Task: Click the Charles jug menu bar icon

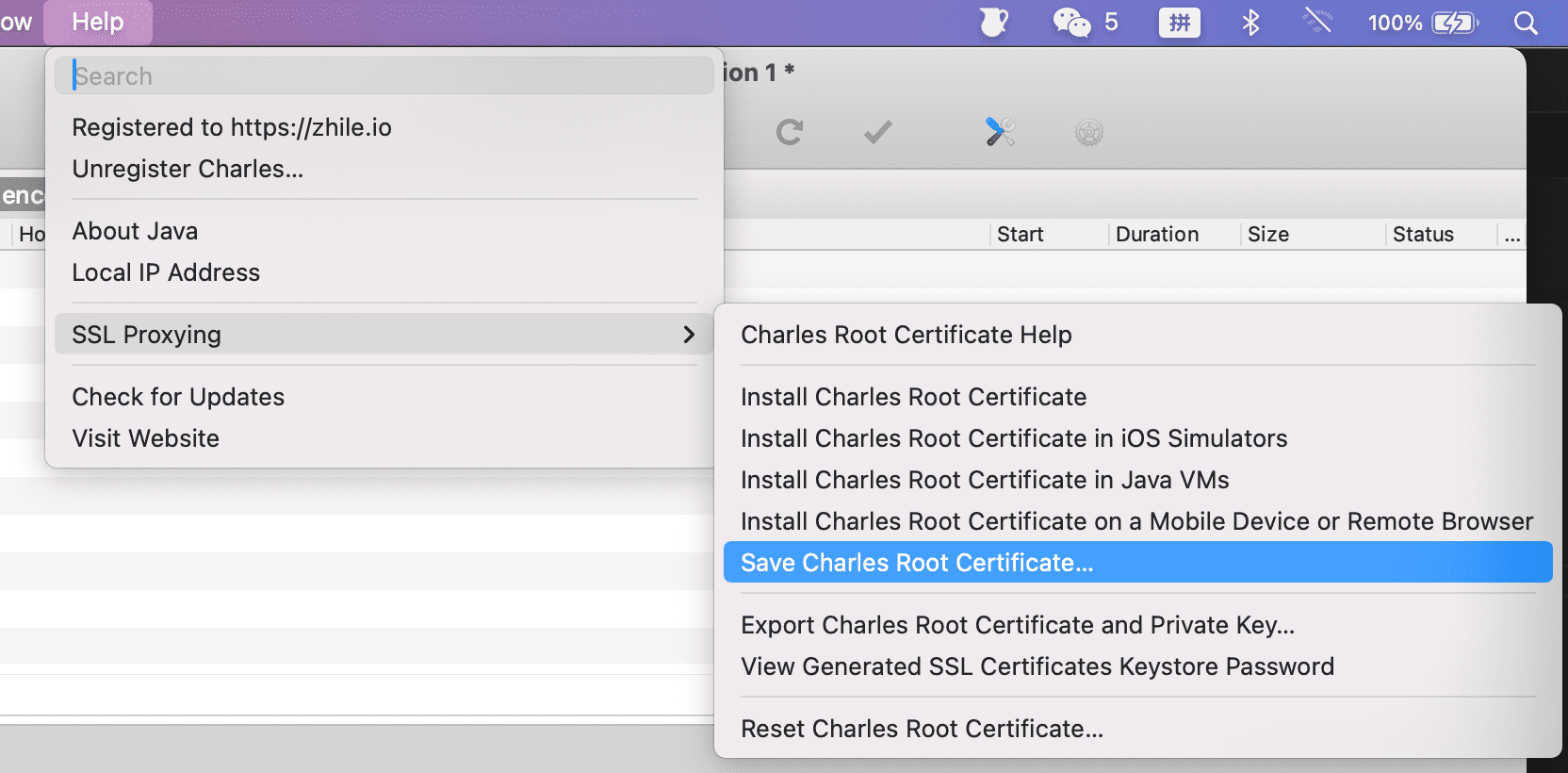Action: (x=994, y=23)
